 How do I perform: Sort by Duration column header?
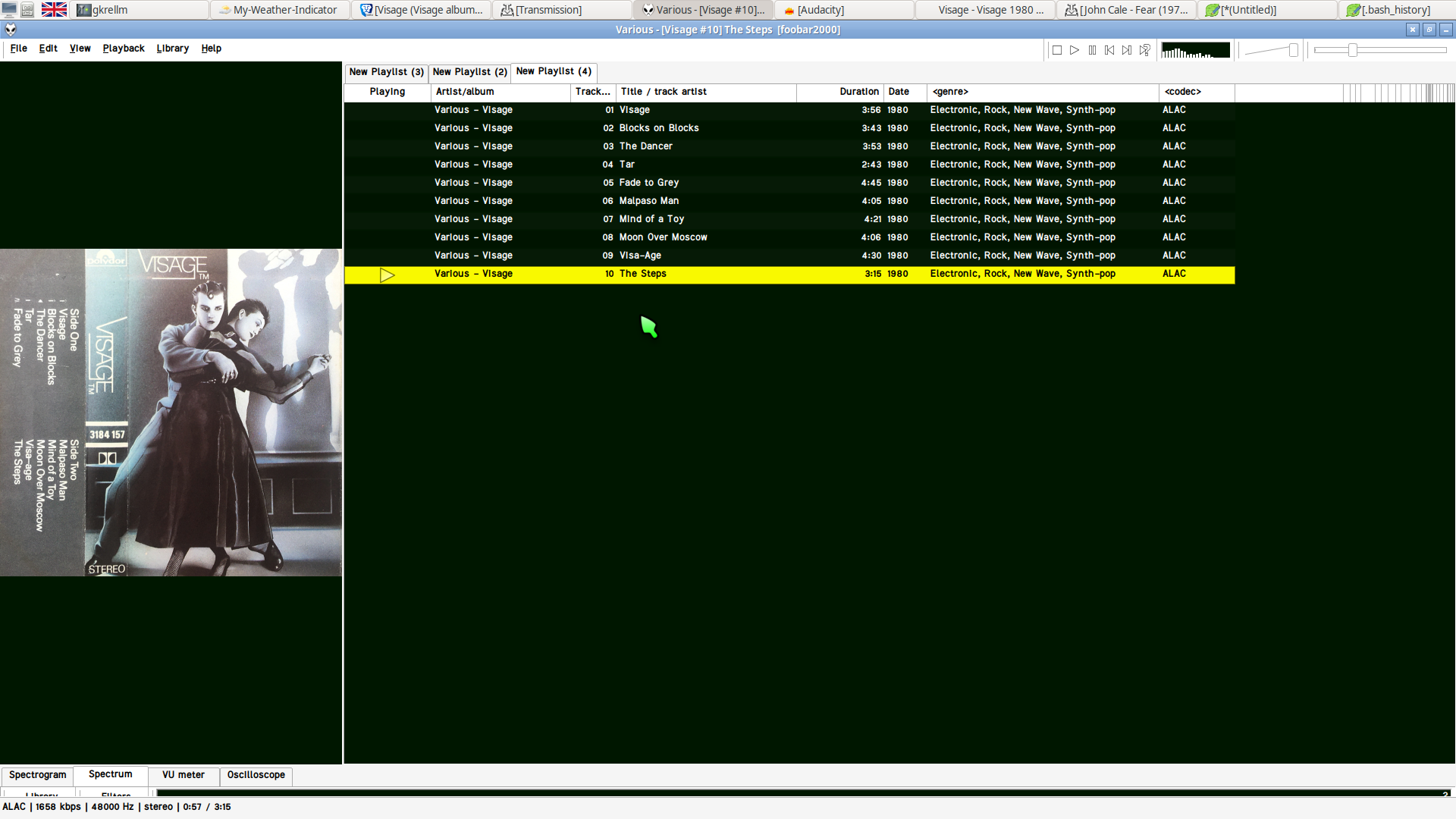840,92
